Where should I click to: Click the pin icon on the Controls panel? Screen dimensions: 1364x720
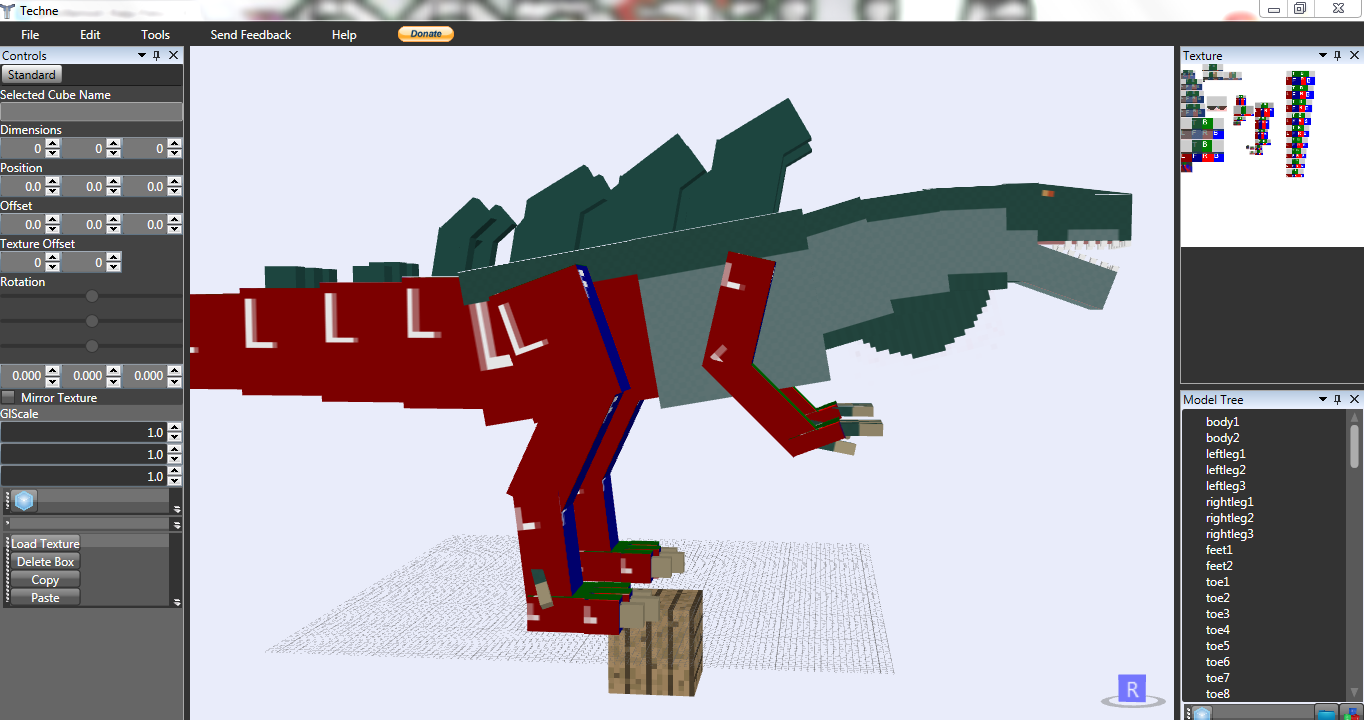pyautogui.click(x=156, y=55)
